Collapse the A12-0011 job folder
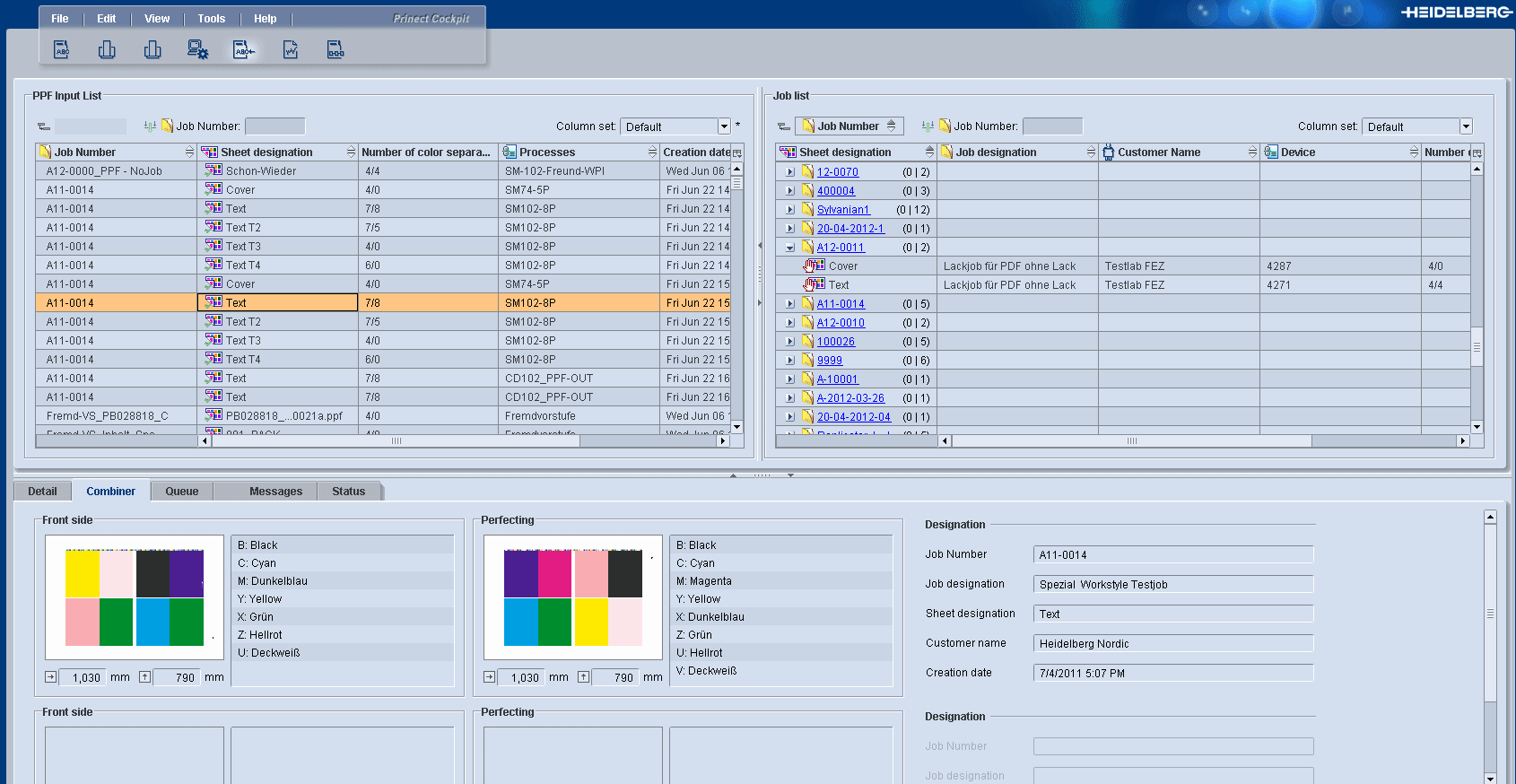 pyautogui.click(x=790, y=248)
